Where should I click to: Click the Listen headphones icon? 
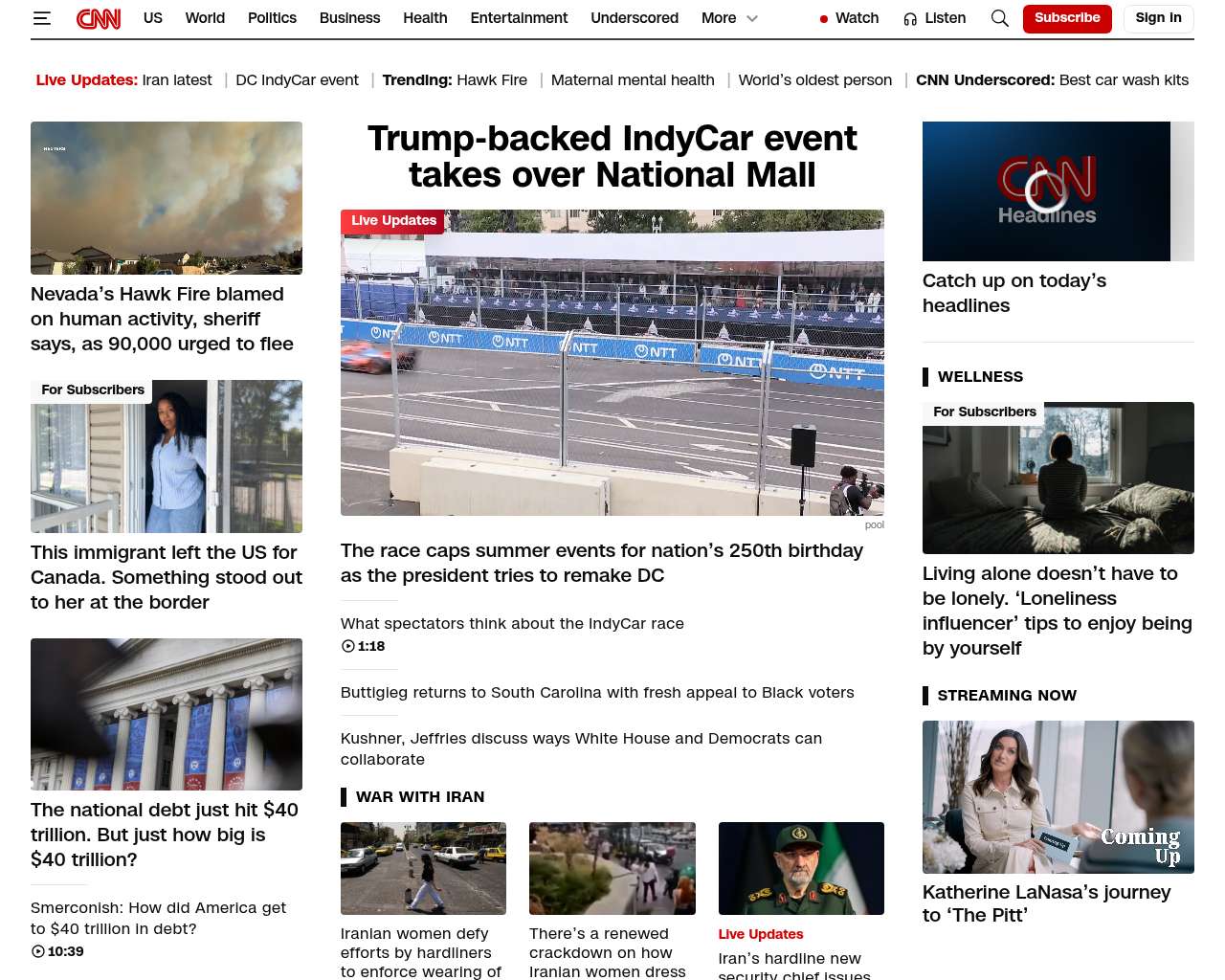pos(910,19)
